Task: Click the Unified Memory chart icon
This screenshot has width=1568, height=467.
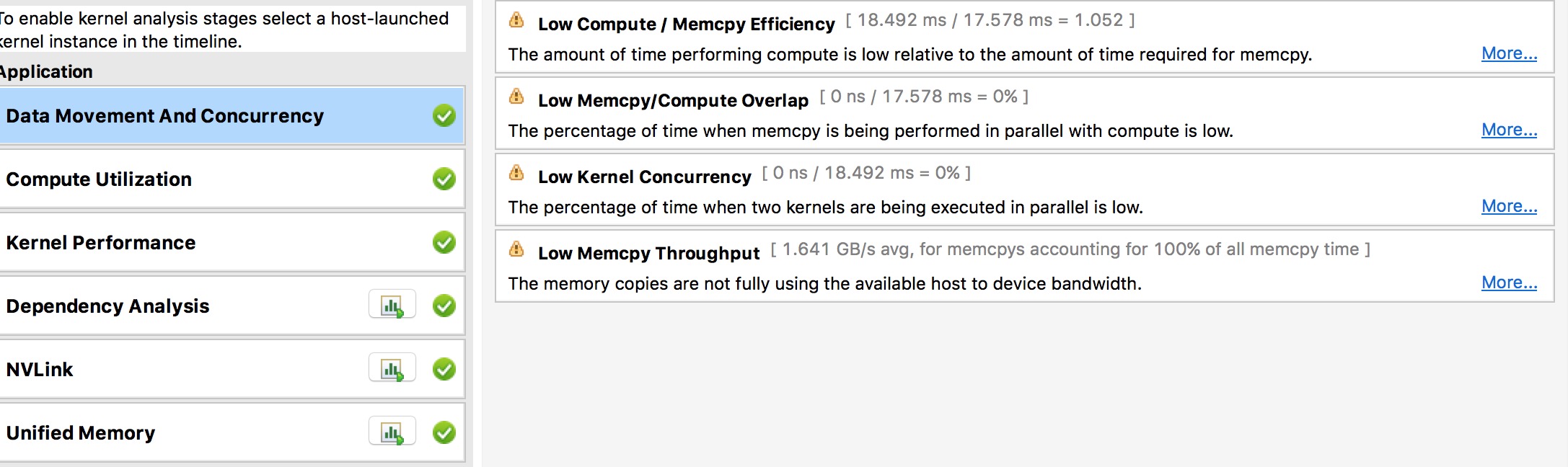Action: [x=392, y=432]
